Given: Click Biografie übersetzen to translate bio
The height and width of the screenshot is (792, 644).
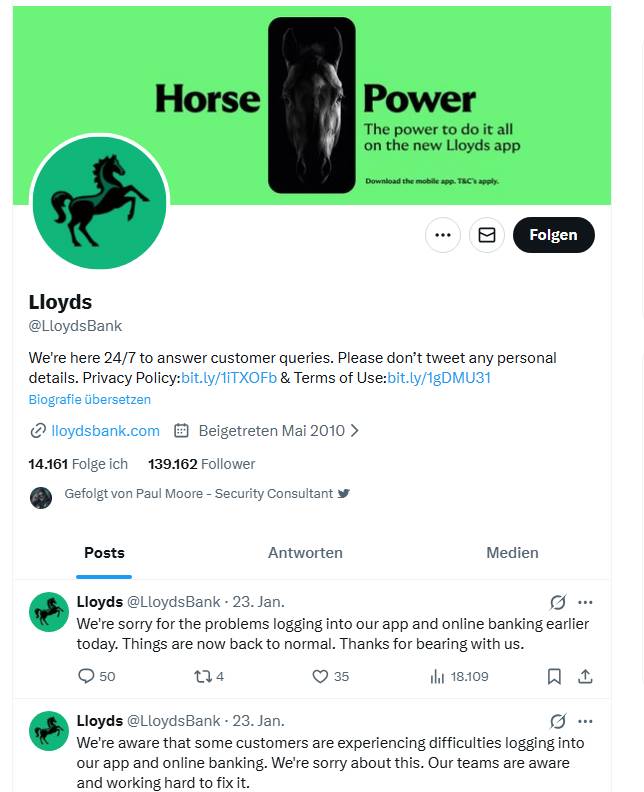Looking at the screenshot, I should coord(90,400).
